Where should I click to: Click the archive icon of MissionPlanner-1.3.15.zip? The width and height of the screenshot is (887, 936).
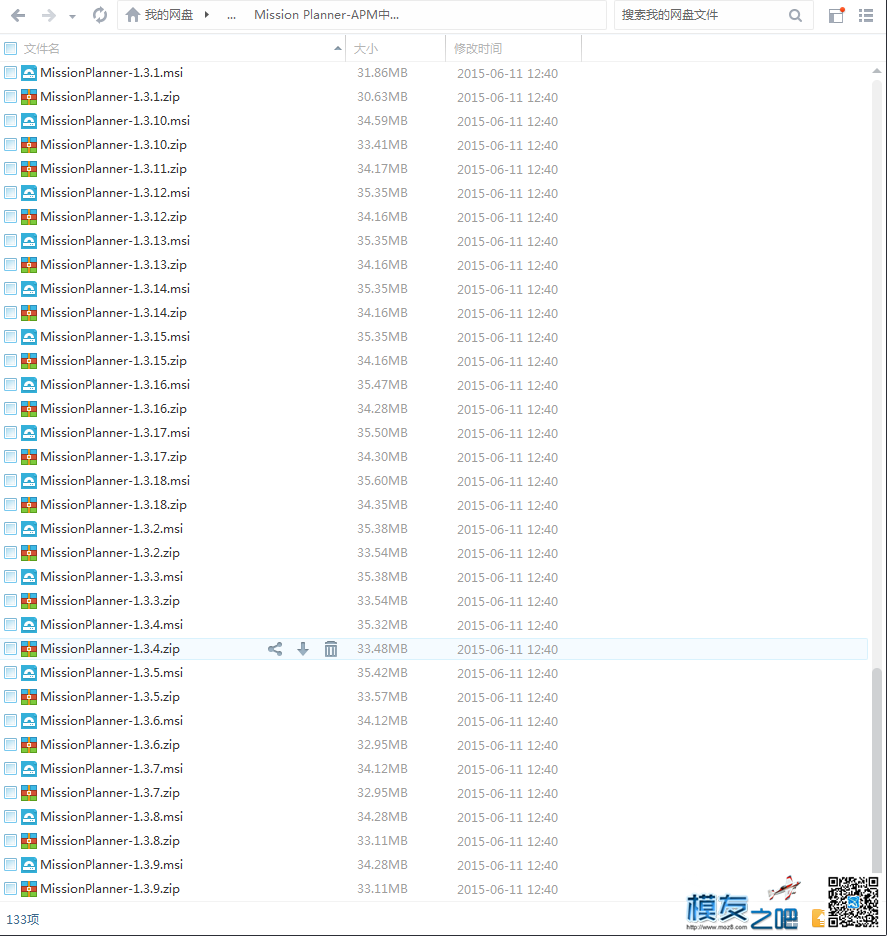tap(29, 361)
